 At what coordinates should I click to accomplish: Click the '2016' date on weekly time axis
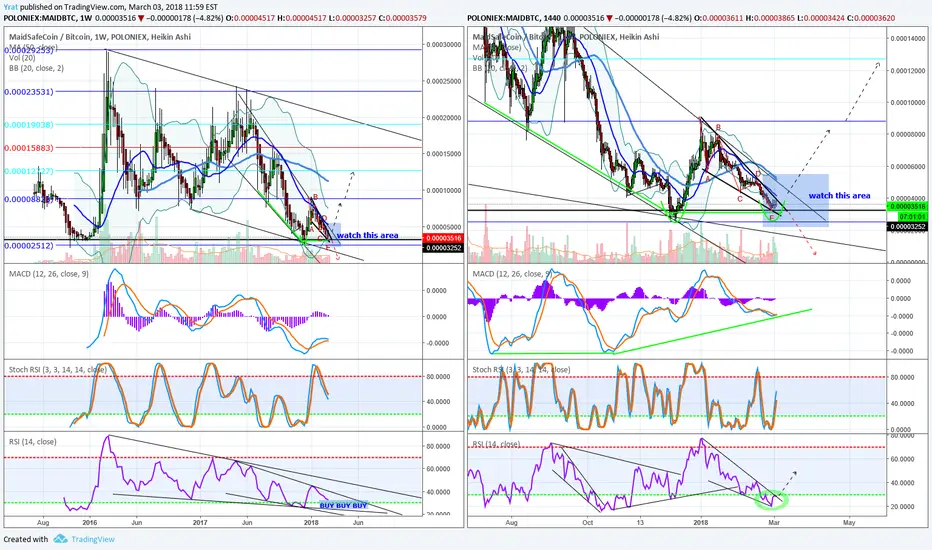click(90, 523)
